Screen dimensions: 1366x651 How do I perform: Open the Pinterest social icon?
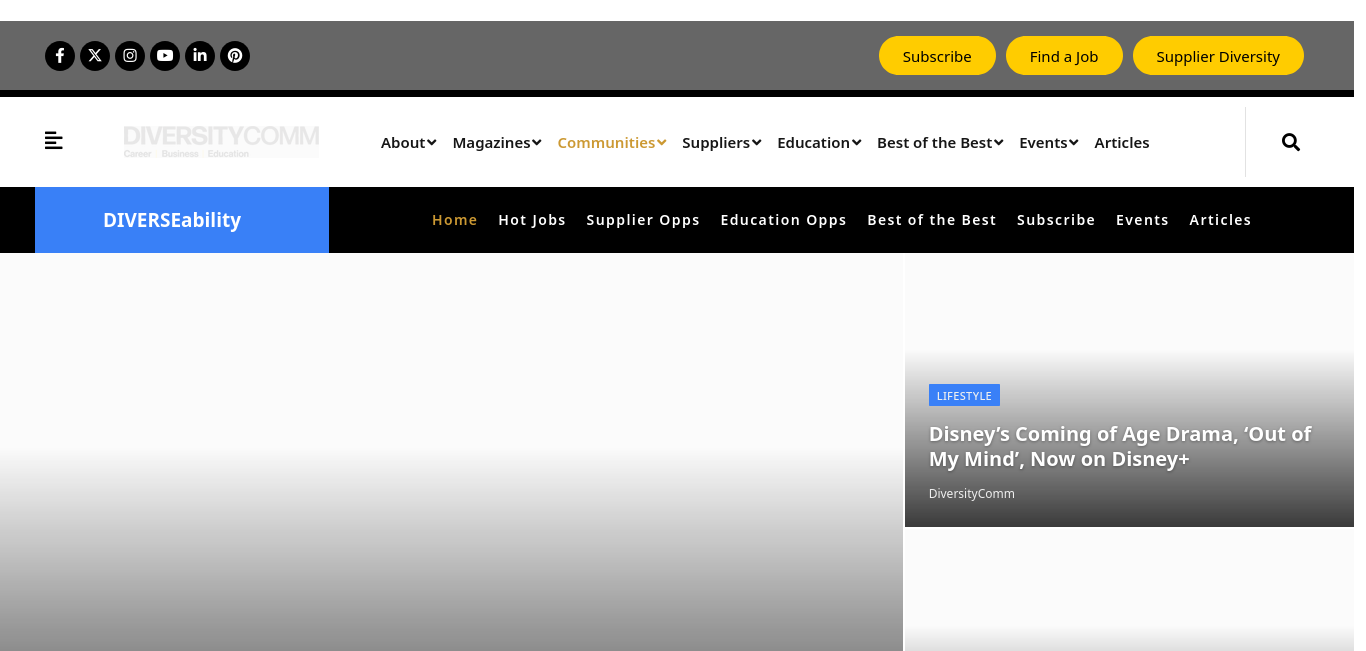[x=235, y=56]
